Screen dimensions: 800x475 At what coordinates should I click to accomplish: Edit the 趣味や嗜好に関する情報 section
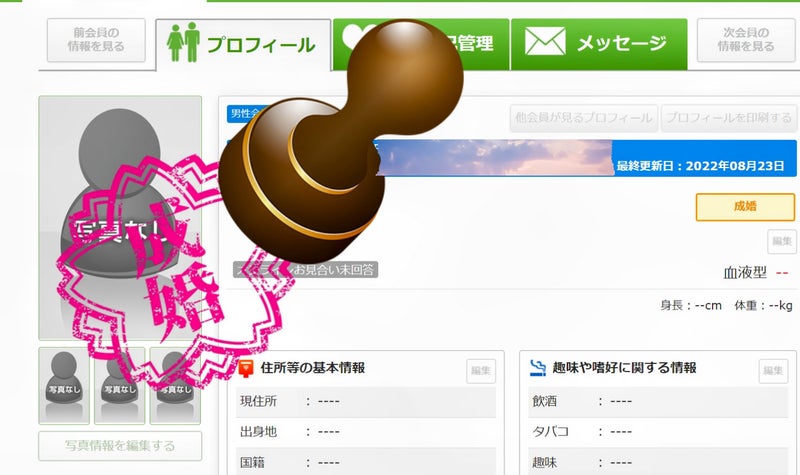pyautogui.click(x=773, y=371)
